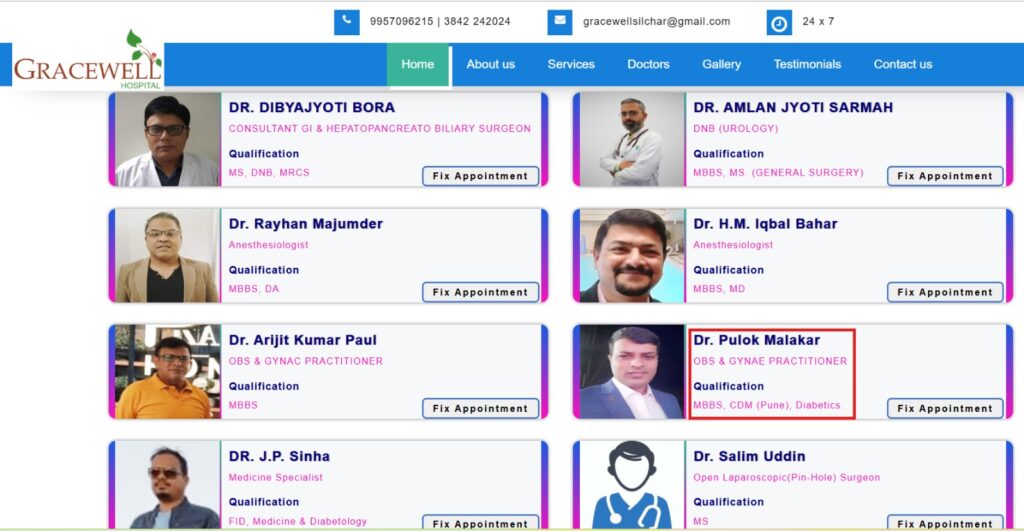
Task: Click the clock icon beside 24 x 7
Action: (779, 23)
